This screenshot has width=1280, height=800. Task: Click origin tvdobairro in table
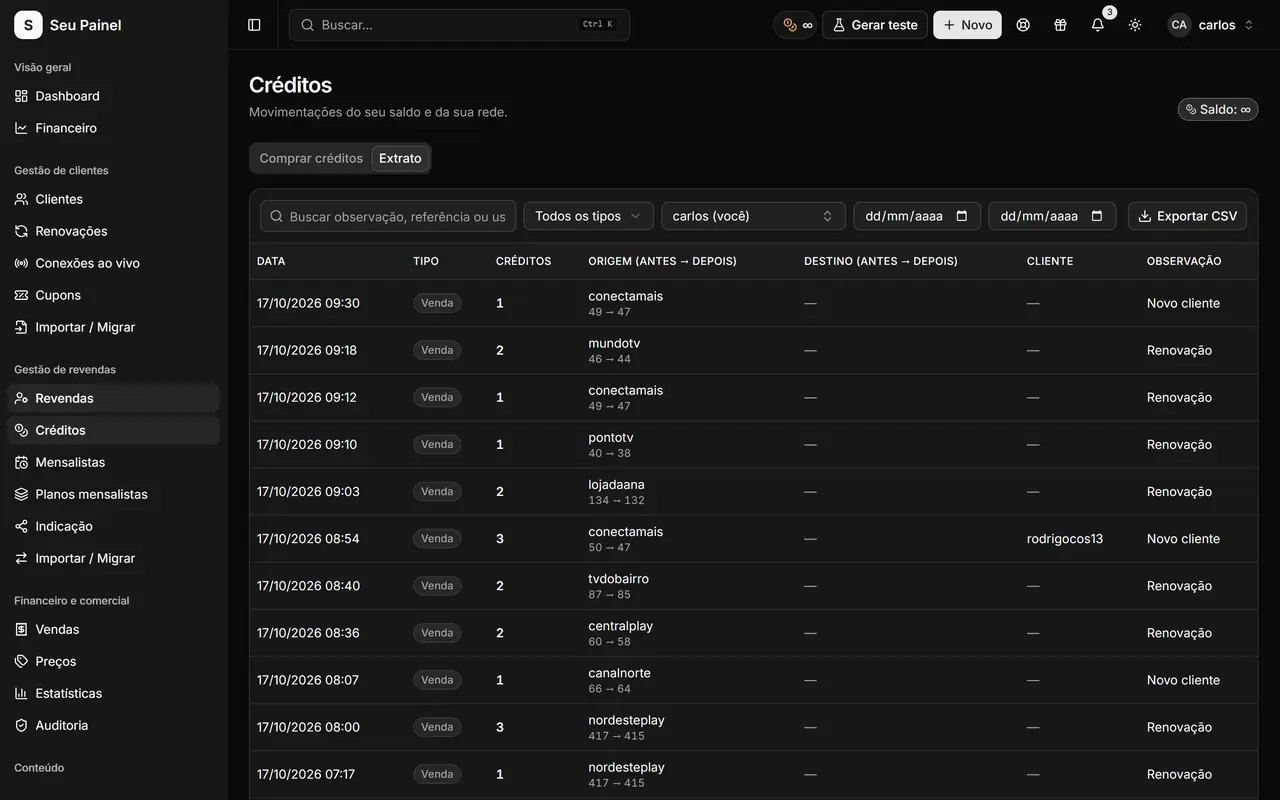click(618, 579)
